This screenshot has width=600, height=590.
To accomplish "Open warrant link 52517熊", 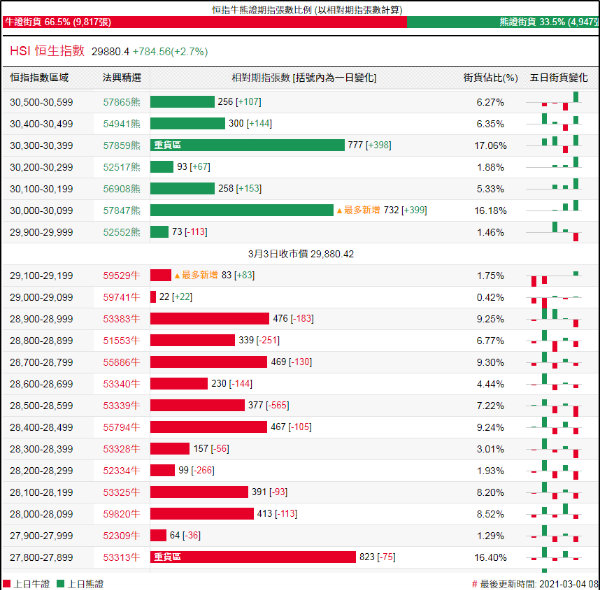I will coord(122,167).
